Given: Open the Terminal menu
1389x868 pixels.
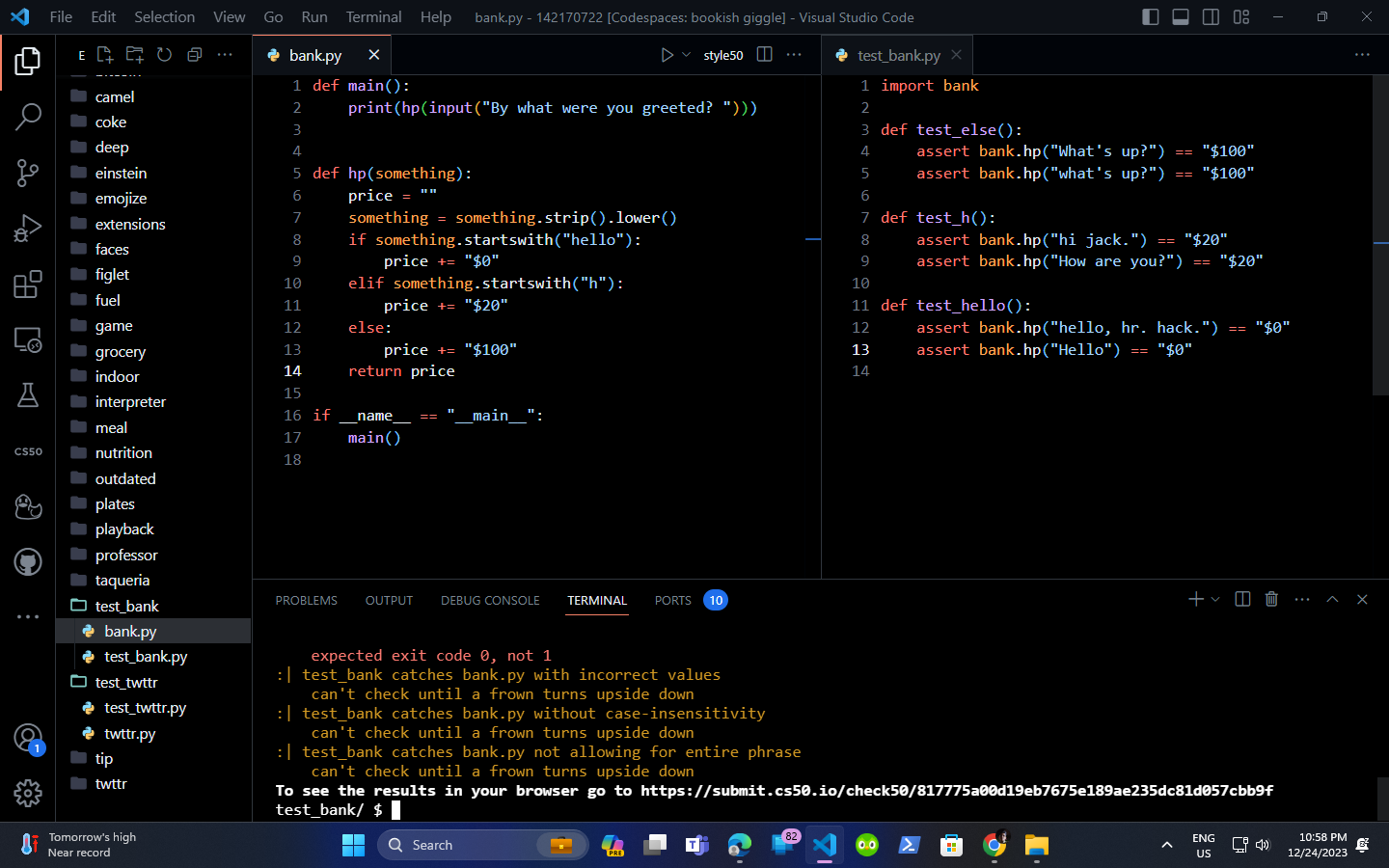Looking at the screenshot, I should click(x=373, y=16).
